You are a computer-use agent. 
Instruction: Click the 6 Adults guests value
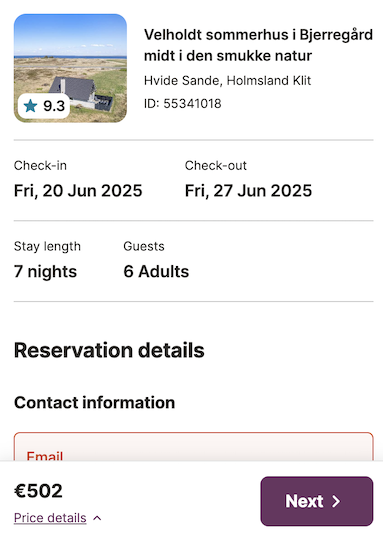coord(156,272)
